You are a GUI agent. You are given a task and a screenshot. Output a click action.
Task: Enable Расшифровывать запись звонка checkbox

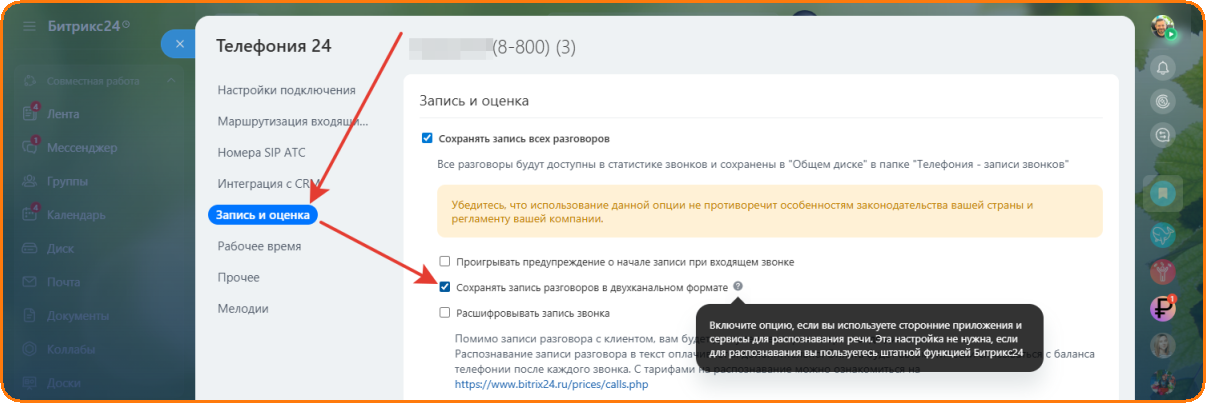coord(445,313)
